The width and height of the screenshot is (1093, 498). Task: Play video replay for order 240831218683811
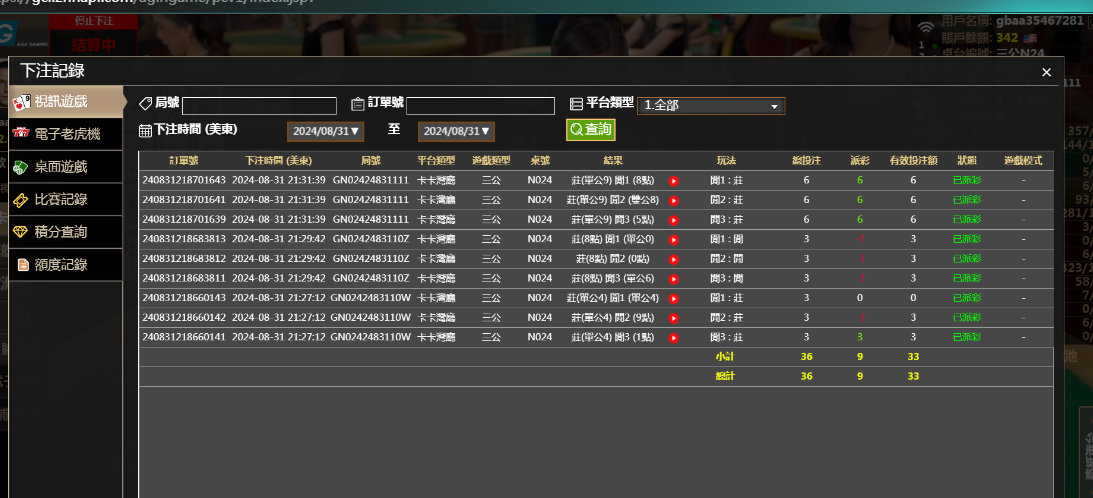coord(674,279)
